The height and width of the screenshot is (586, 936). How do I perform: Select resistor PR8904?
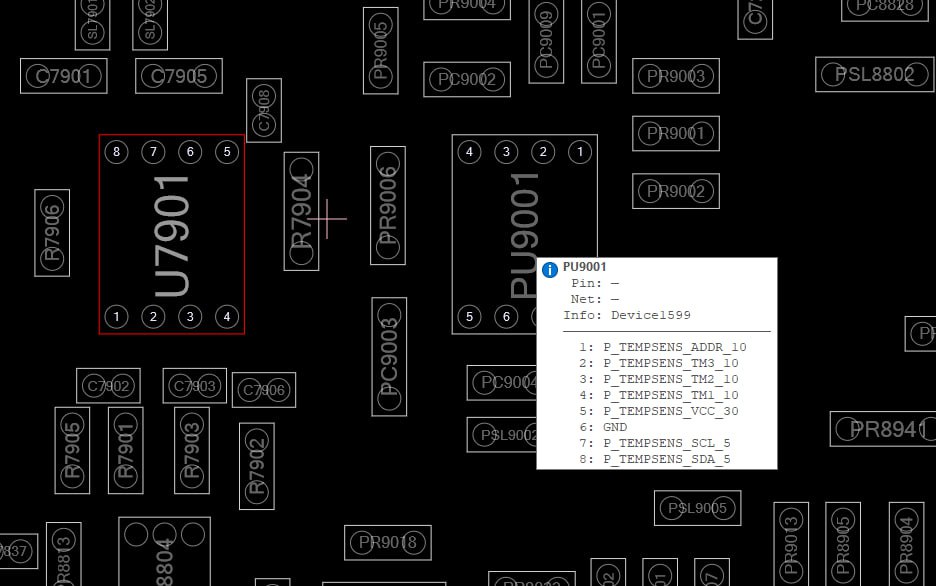906,545
